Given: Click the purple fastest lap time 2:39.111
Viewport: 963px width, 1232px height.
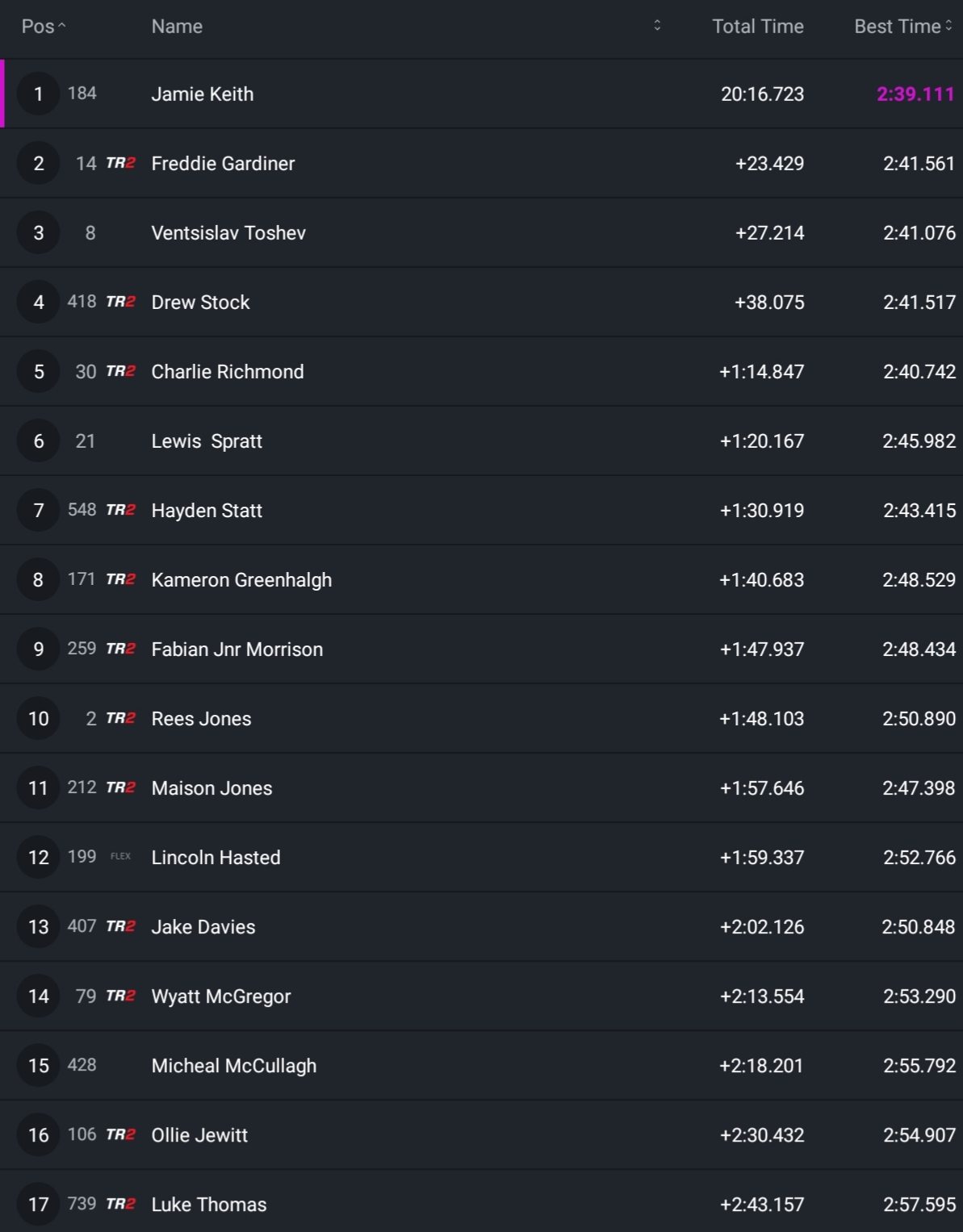Looking at the screenshot, I should click(915, 94).
